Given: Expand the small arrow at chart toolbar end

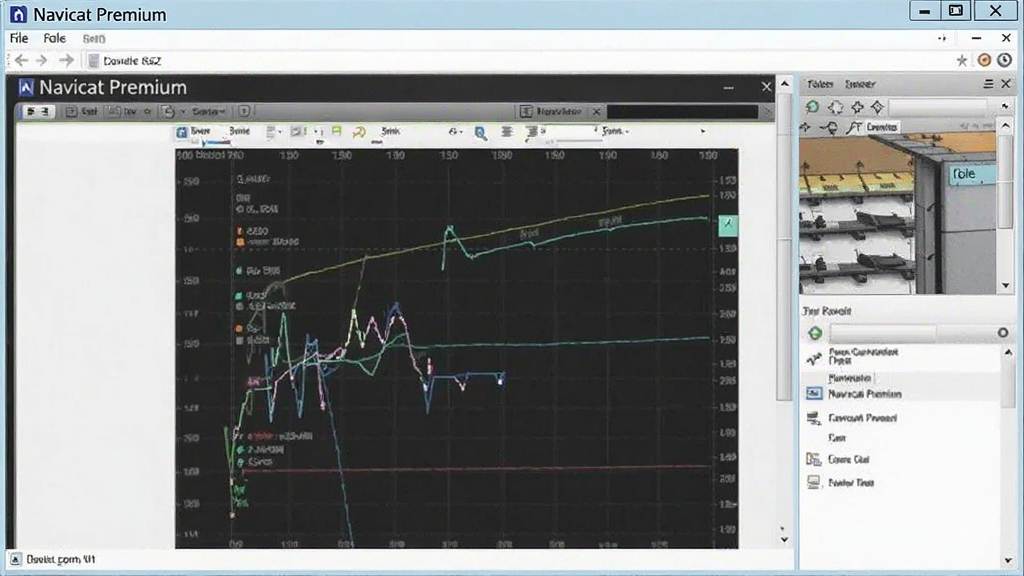Looking at the screenshot, I should [703, 131].
